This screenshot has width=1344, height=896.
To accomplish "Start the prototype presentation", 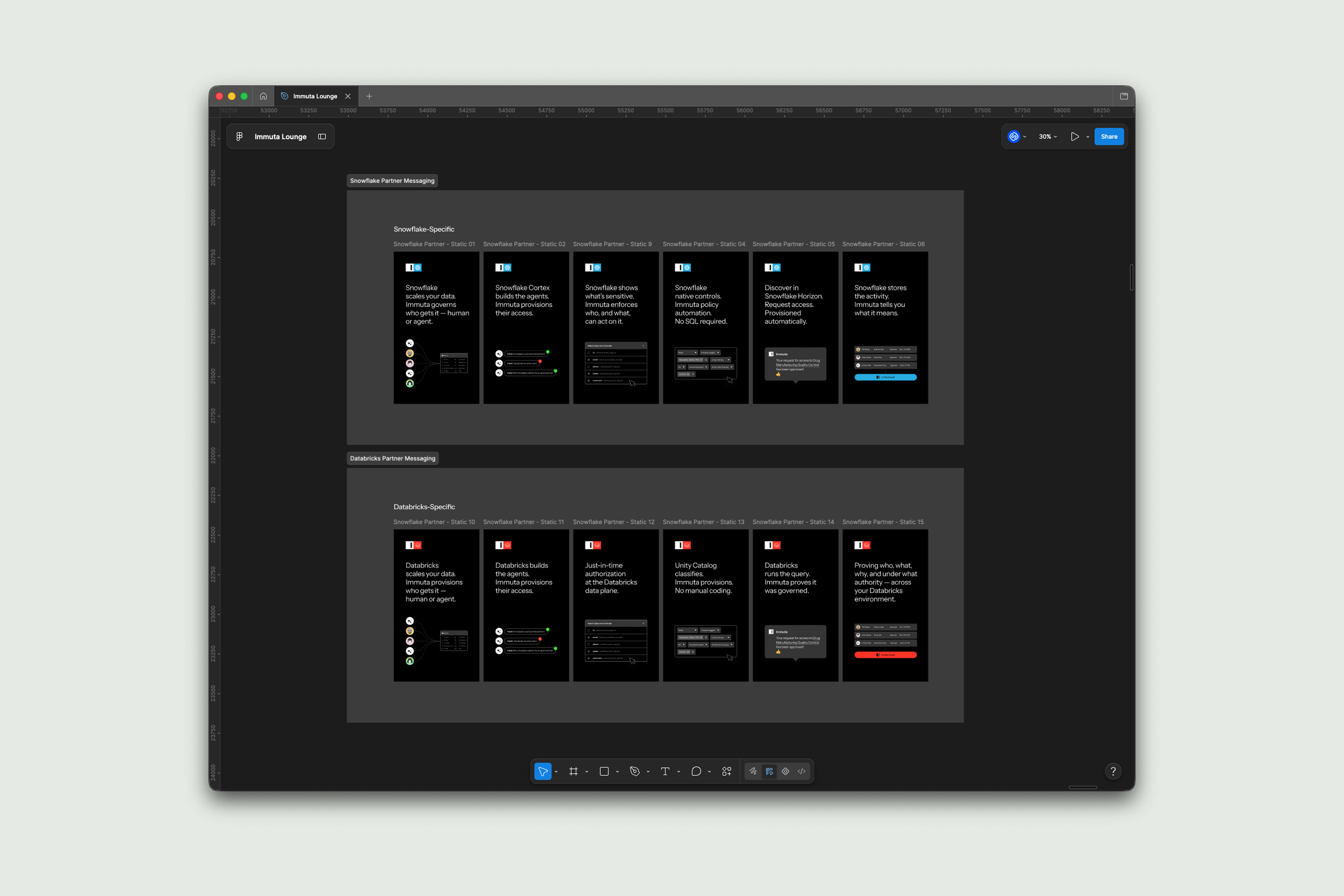I will coord(1075,137).
